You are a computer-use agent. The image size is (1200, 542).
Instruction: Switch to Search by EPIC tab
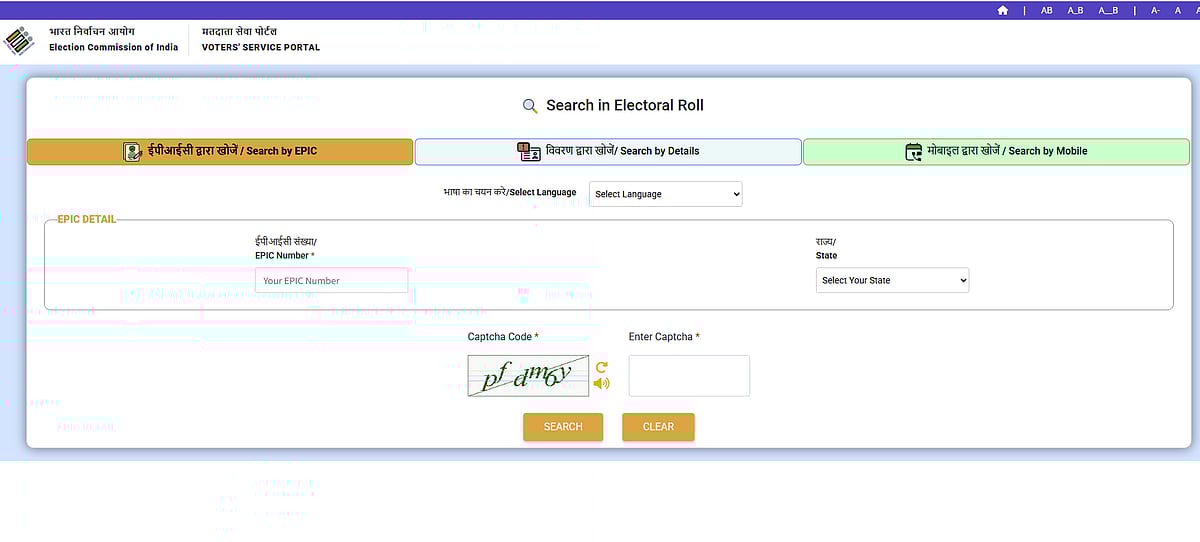pyautogui.click(x=220, y=151)
